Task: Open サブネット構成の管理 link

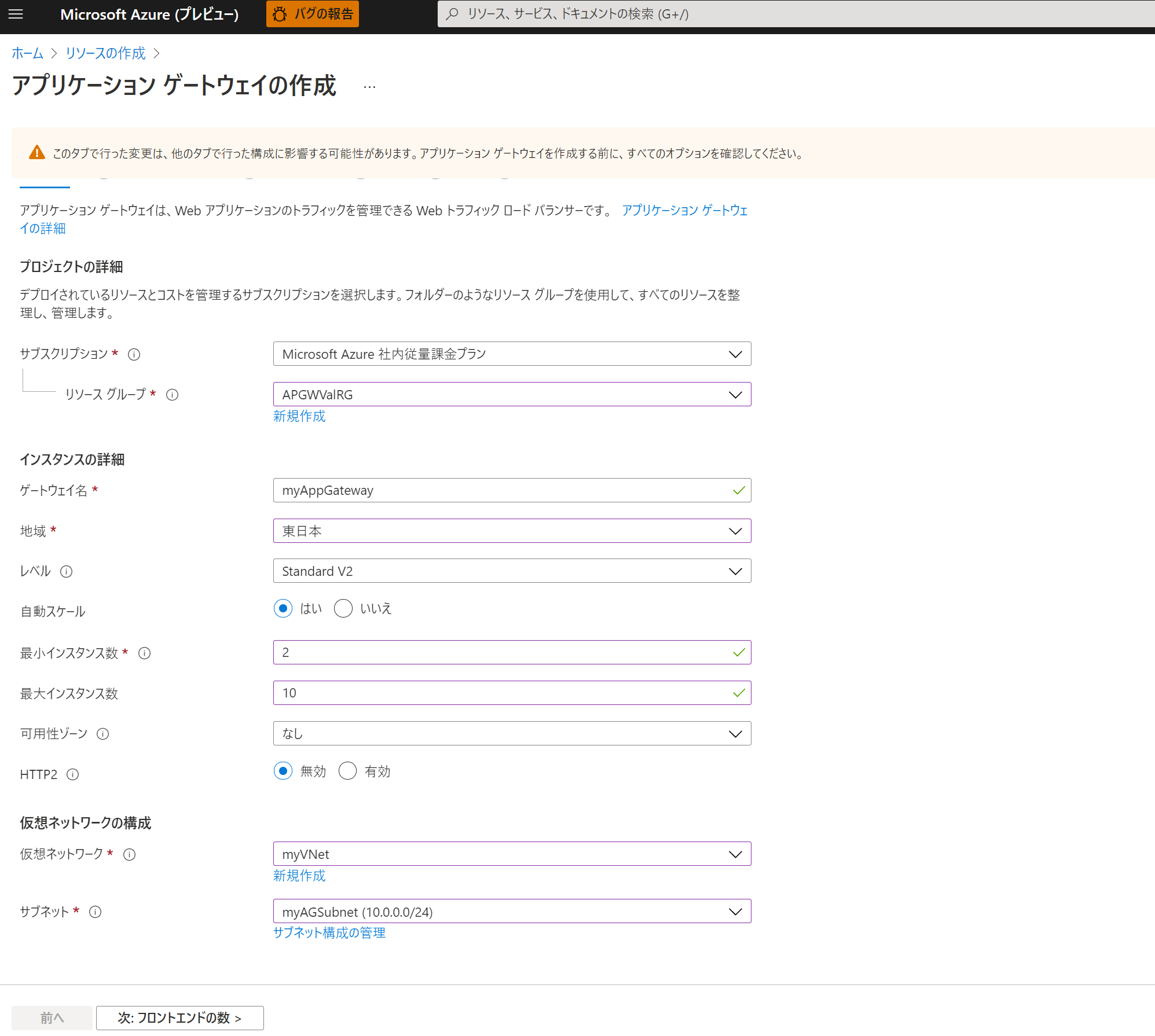Action: [329, 932]
